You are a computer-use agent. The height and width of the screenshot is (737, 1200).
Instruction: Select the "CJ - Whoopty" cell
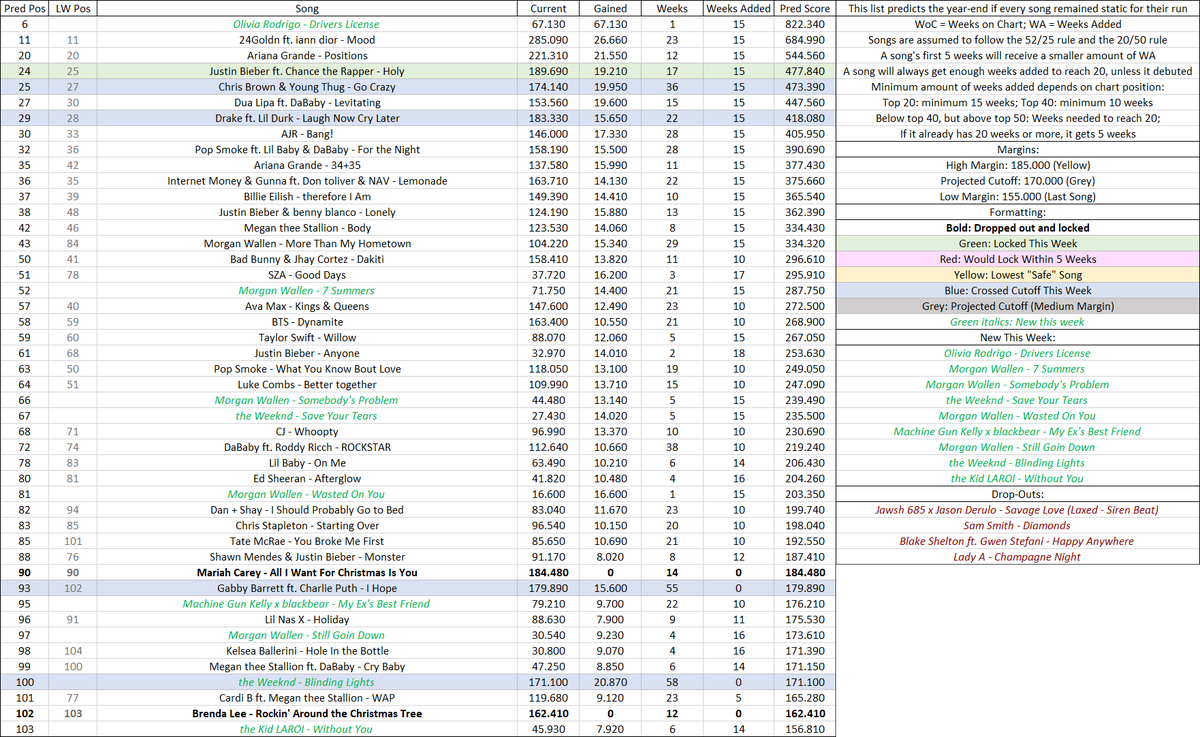pyautogui.click(x=308, y=431)
